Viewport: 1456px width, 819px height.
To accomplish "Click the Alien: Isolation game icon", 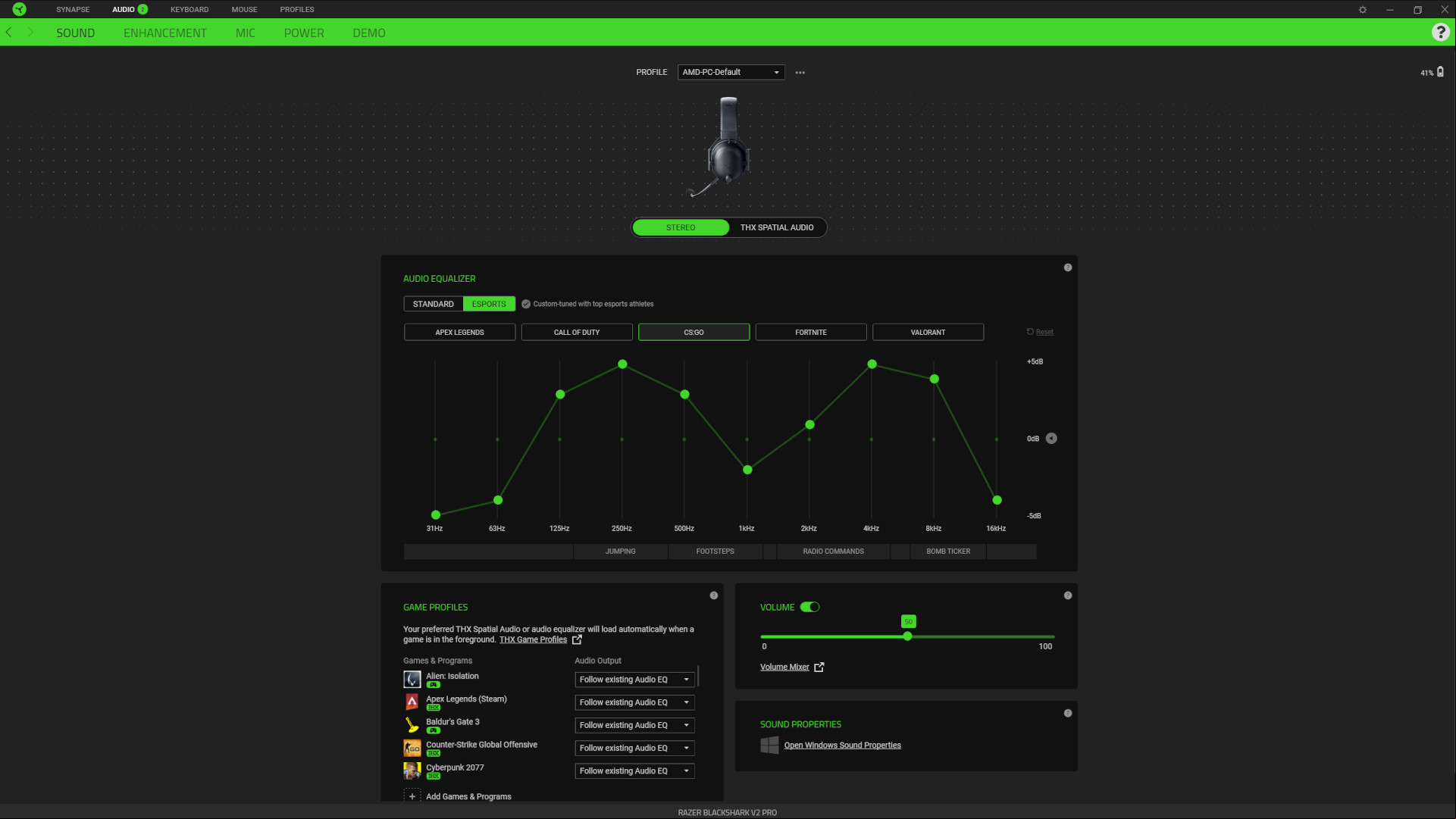I will point(412,679).
